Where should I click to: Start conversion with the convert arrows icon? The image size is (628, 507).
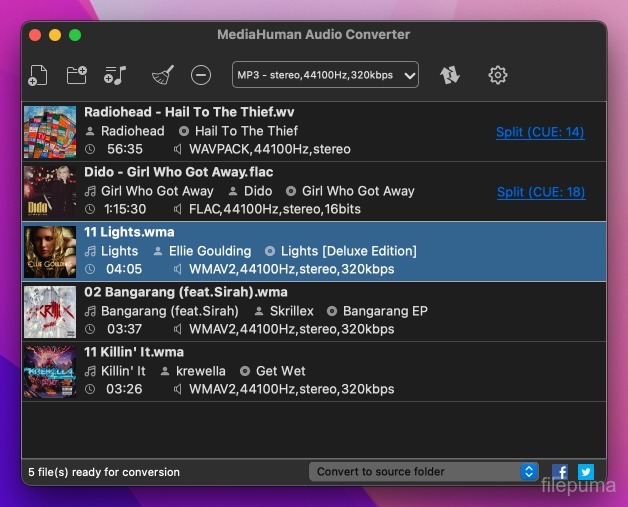point(450,75)
